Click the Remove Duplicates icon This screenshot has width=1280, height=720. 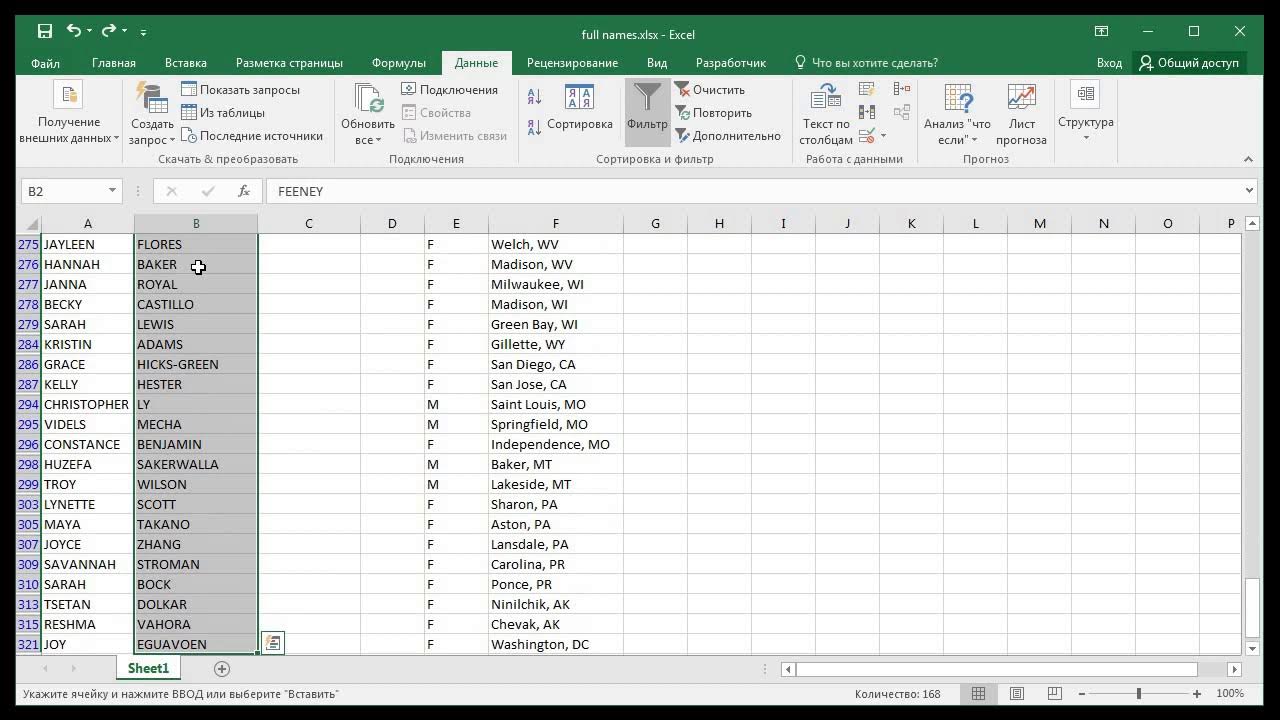pos(866,112)
